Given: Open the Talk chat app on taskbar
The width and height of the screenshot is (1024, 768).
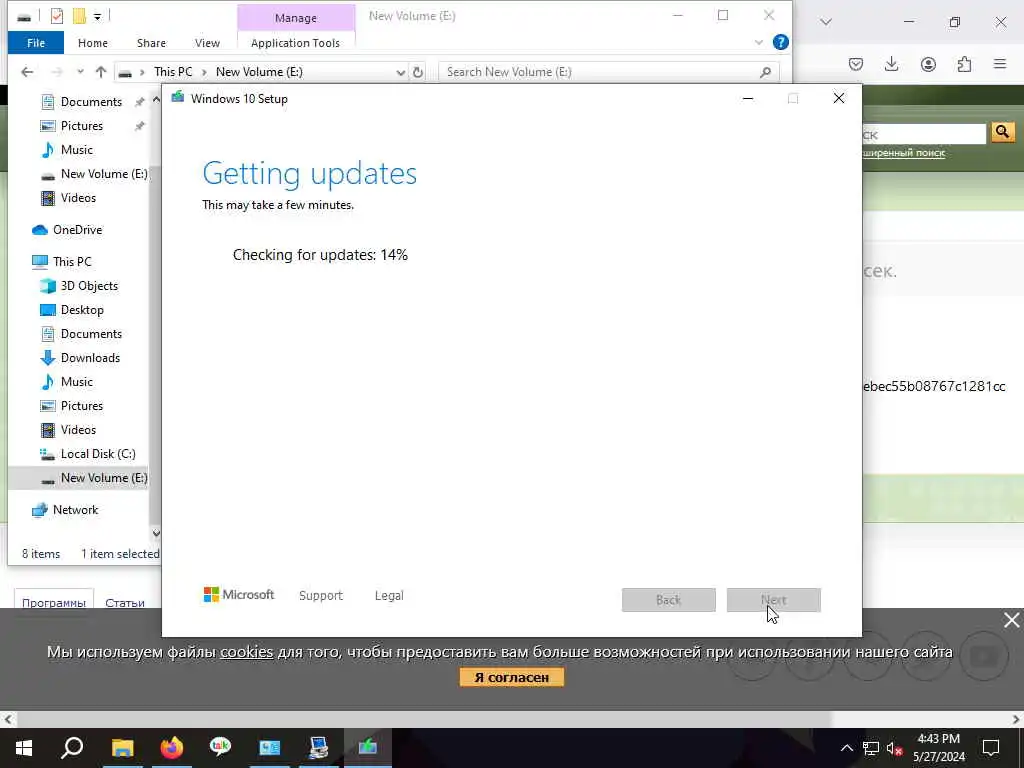Looking at the screenshot, I should [221, 748].
